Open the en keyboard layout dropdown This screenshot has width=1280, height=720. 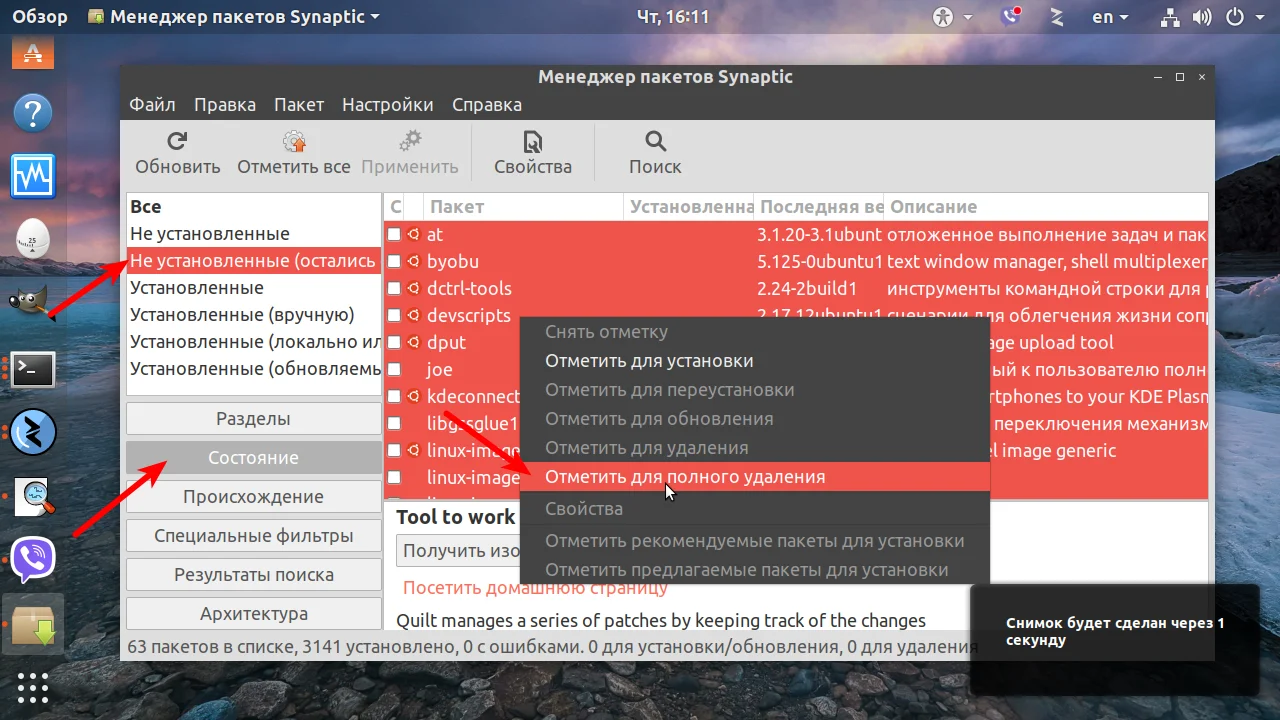coord(1109,17)
